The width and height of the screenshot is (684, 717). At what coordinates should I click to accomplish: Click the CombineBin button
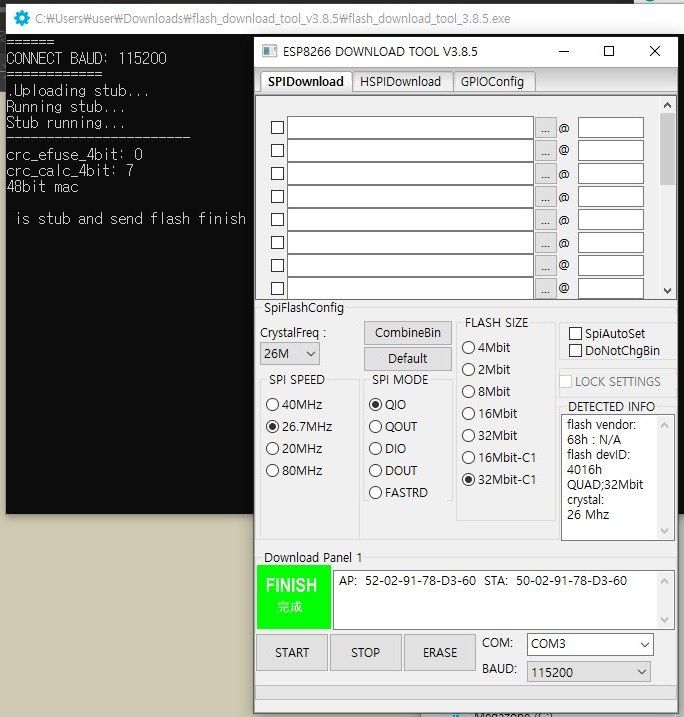pyautogui.click(x=408, y=333)
